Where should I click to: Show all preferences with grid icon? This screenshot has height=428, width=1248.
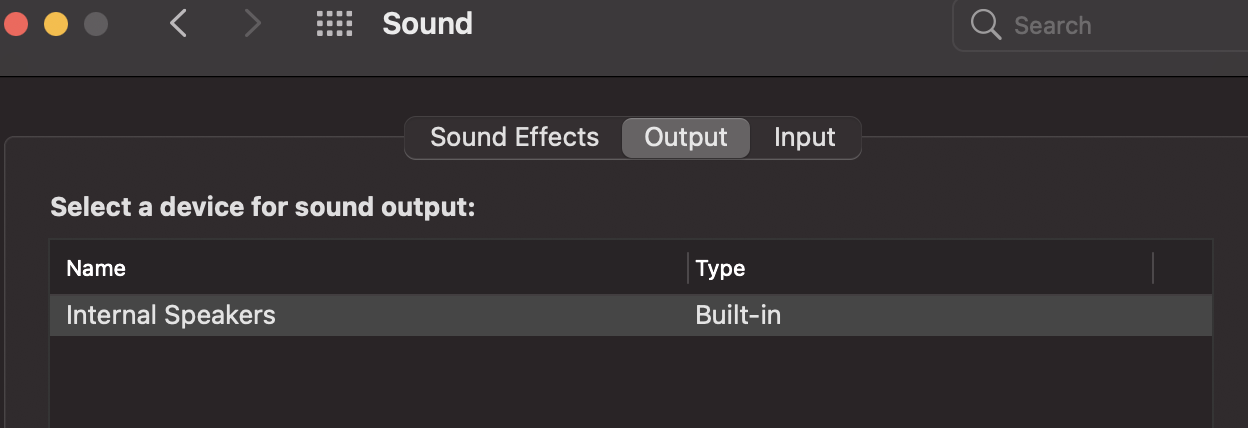click(x=334, y=24)
